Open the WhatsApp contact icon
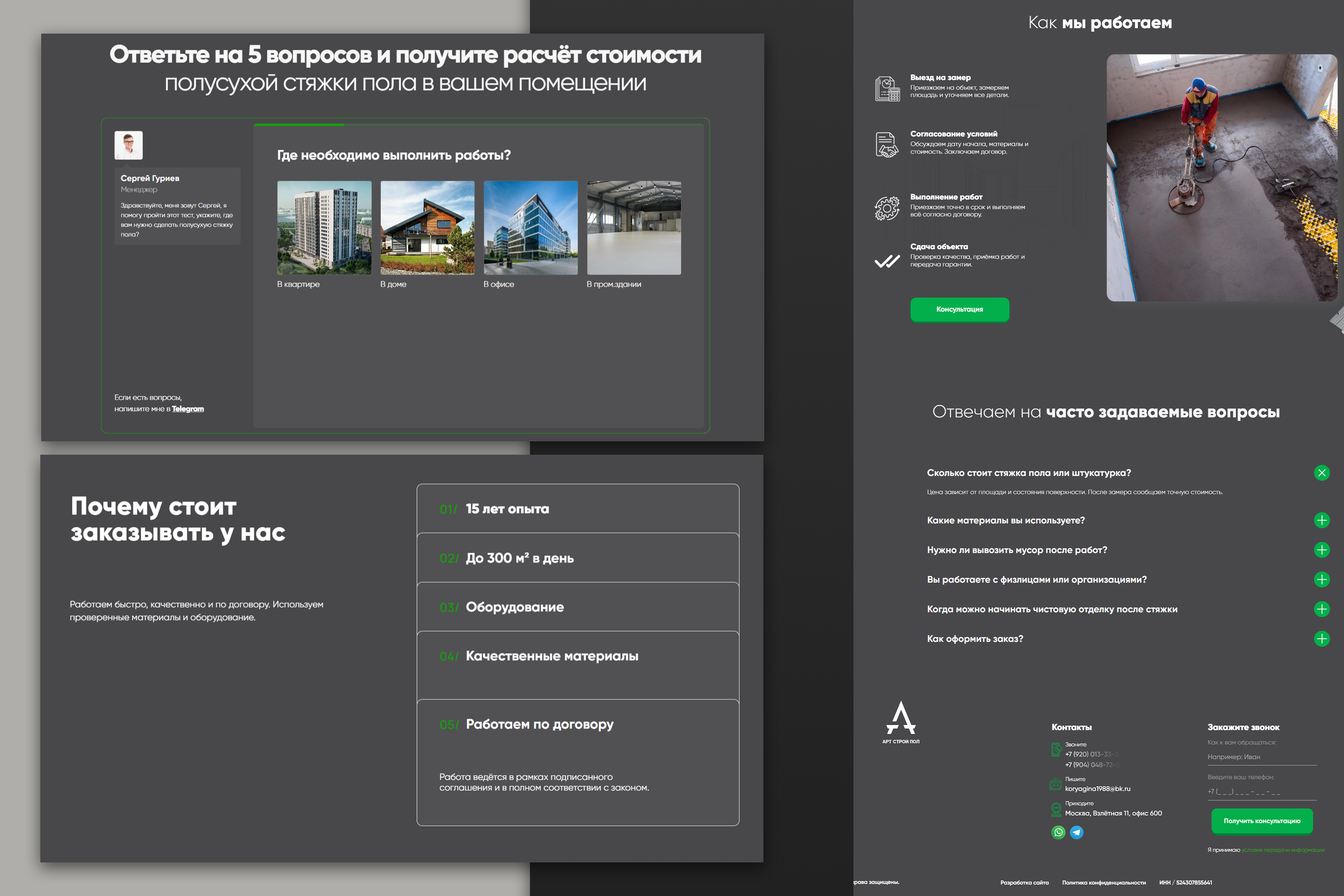The width and height of the screenshot is (1344, 896). point(1058,832)
